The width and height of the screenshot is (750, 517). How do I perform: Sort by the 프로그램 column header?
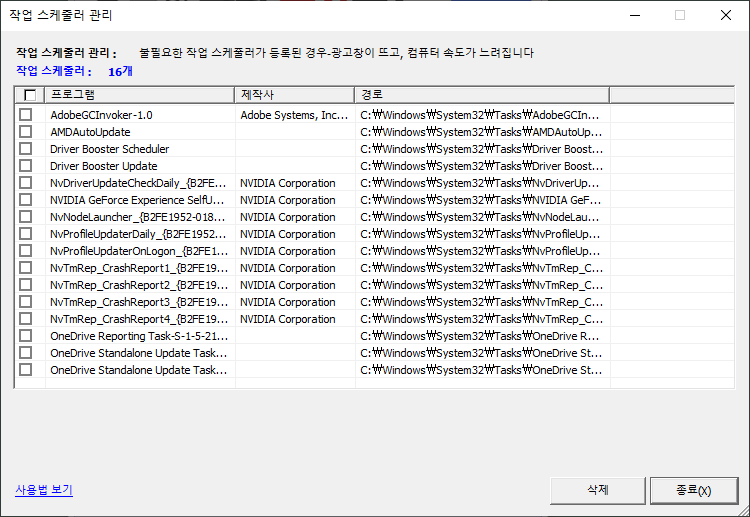pos(140,95)
